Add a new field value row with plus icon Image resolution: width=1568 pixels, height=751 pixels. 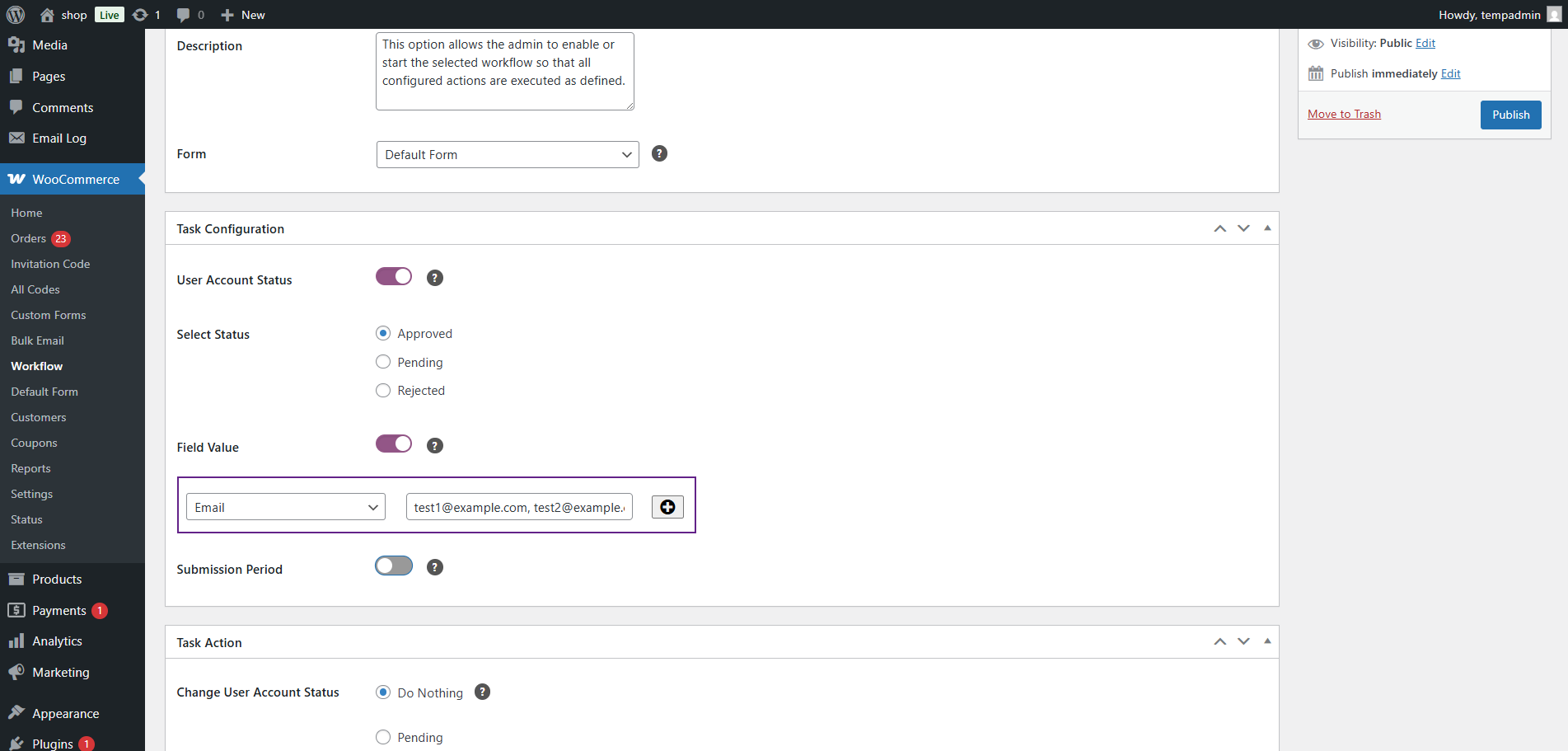(x=667, y=507)
